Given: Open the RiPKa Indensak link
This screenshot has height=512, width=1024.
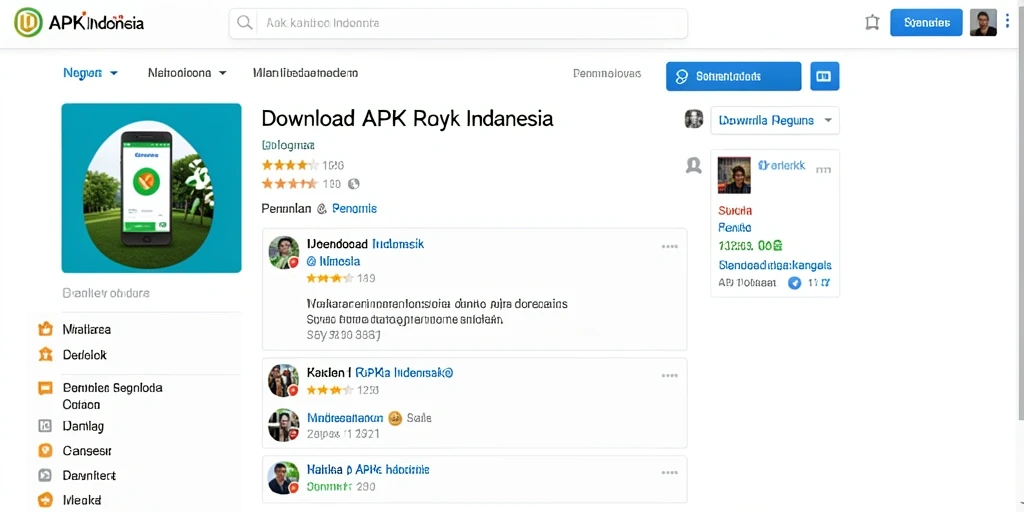Looking at the screenshot, I should (x=404, y=373).
